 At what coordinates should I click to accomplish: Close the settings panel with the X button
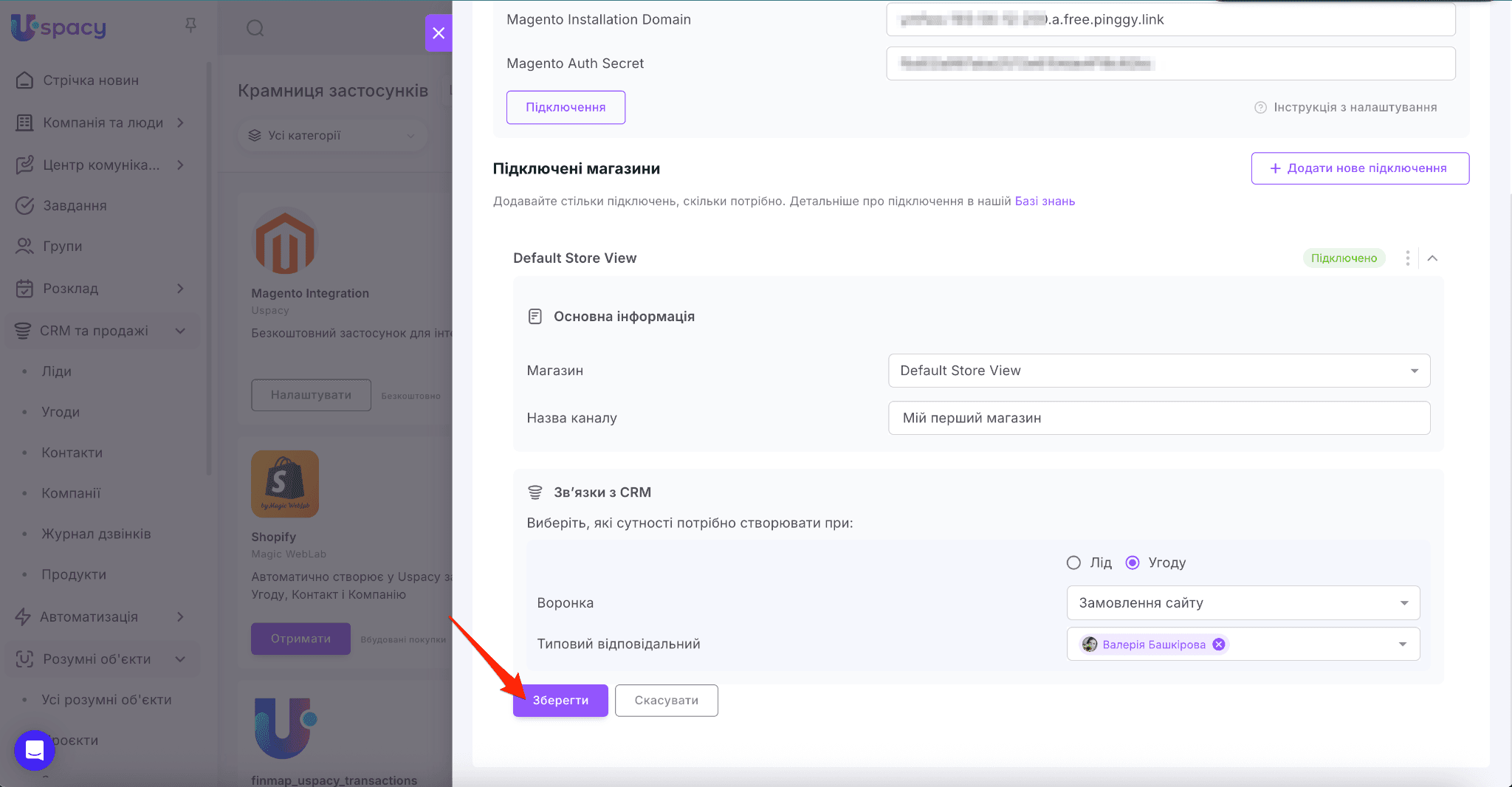click(439, 33)
